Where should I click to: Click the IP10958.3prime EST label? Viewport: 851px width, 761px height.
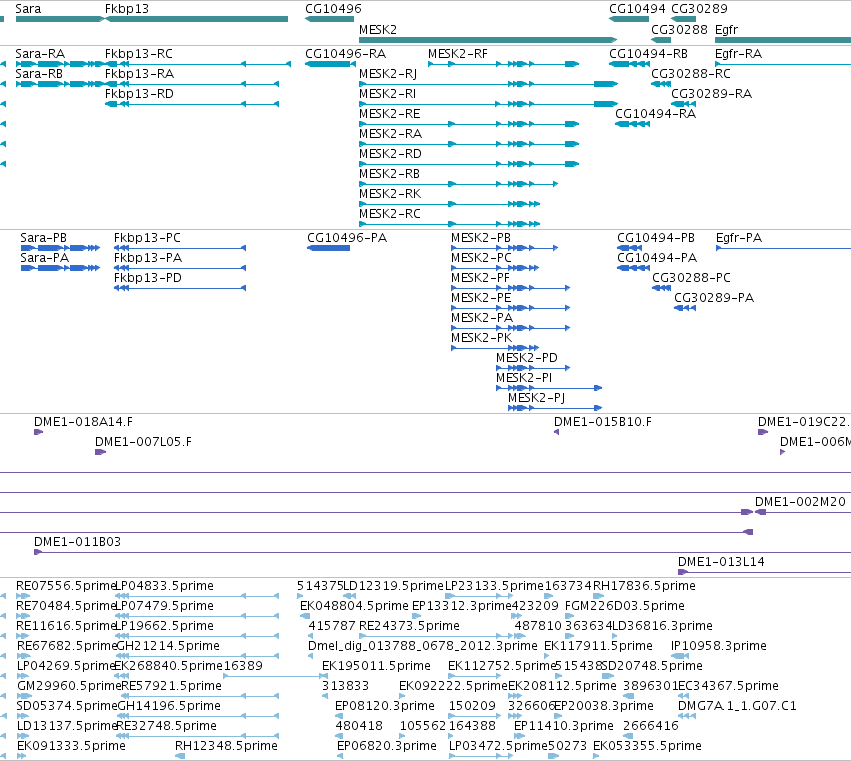719,646
